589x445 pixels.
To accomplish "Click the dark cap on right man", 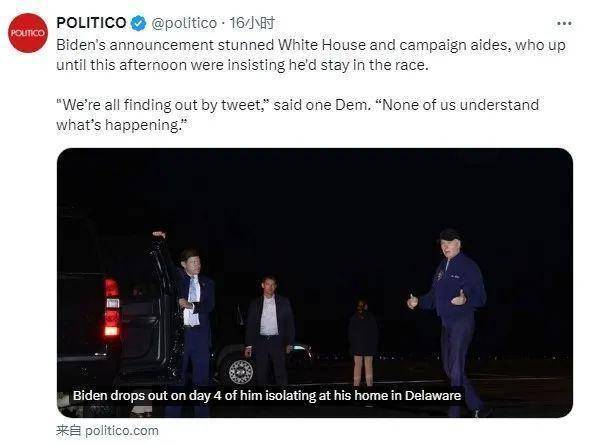I will pos(450,235).
